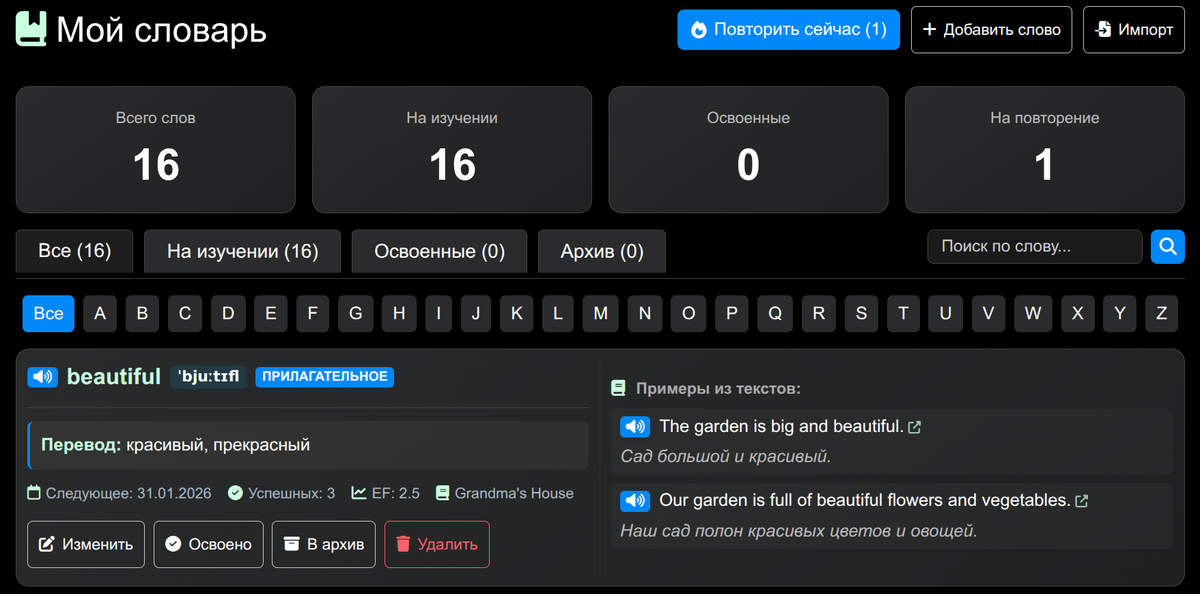Mark the word beautiful as 'Освоено'
1200x594 pixels.
point(208,544)
